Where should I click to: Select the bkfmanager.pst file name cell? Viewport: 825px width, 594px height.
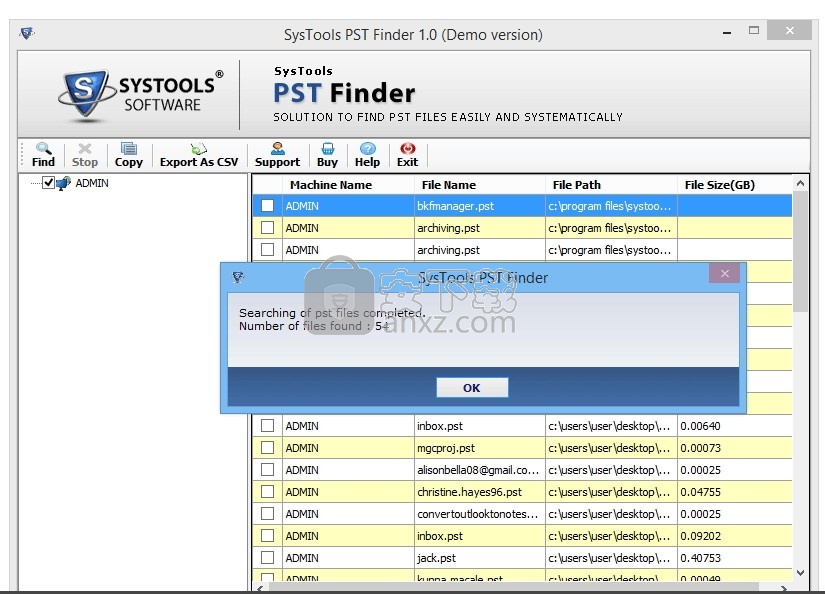(x=480, y=206)
